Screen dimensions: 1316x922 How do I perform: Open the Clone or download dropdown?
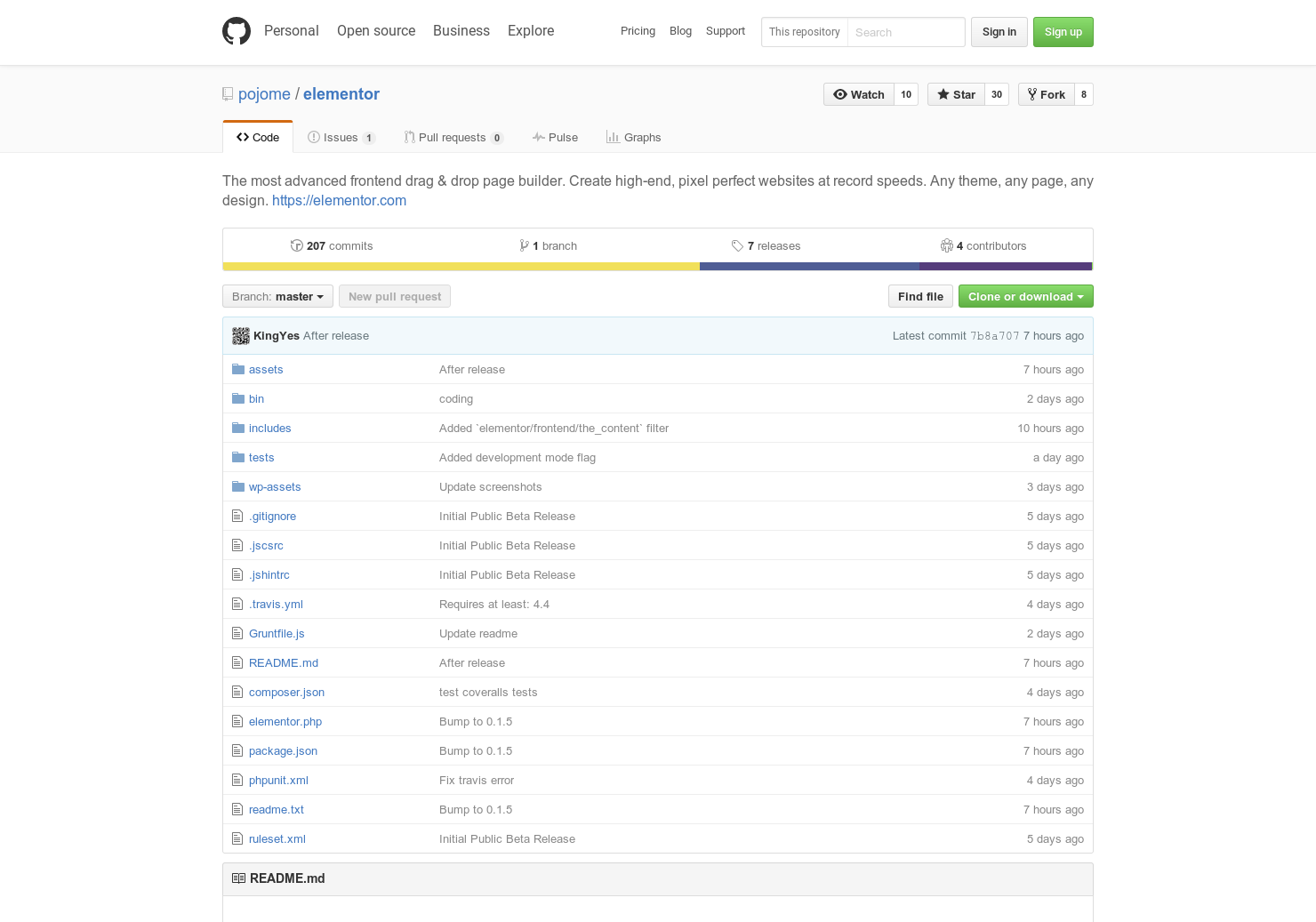(x=1025, y=296)
